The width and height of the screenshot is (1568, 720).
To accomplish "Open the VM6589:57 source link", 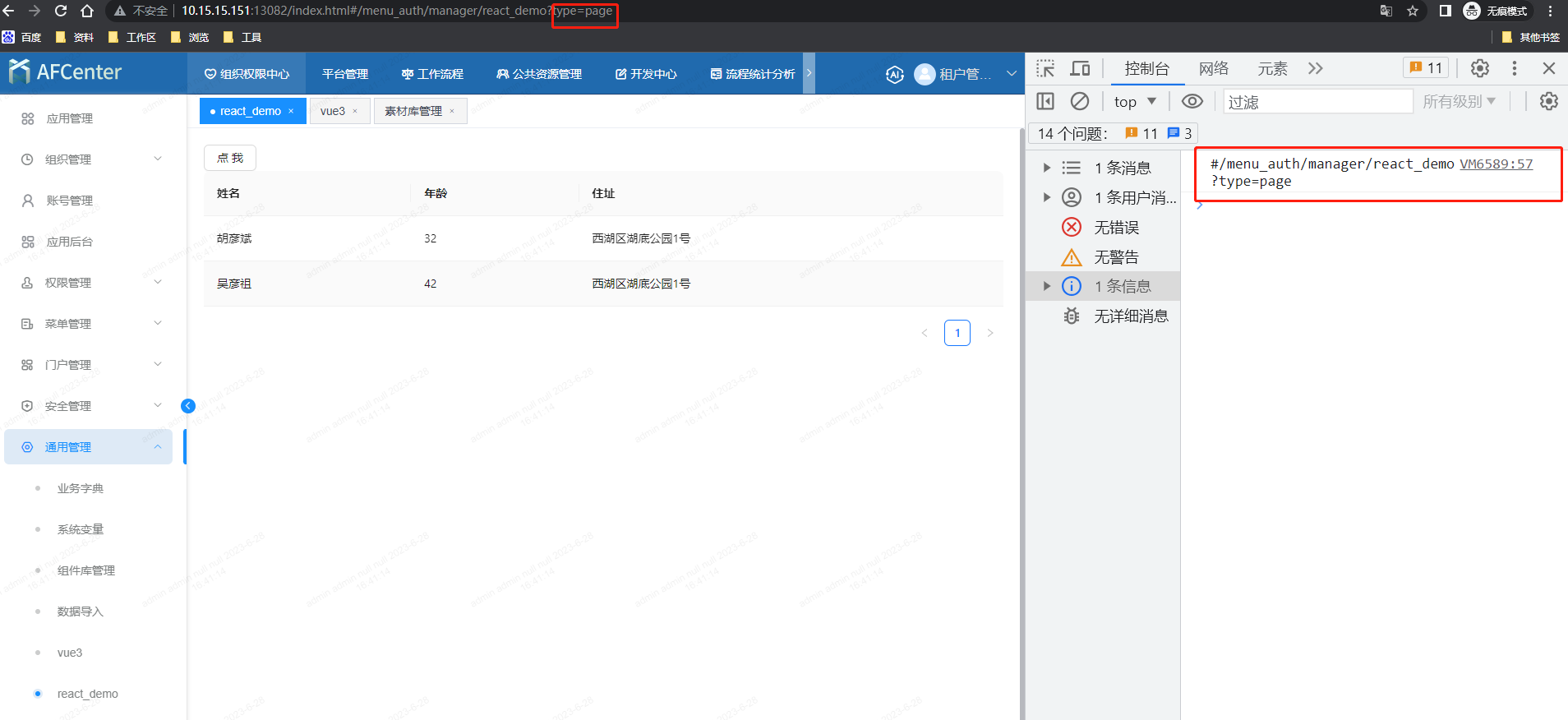I will (x=1496, y=164).
